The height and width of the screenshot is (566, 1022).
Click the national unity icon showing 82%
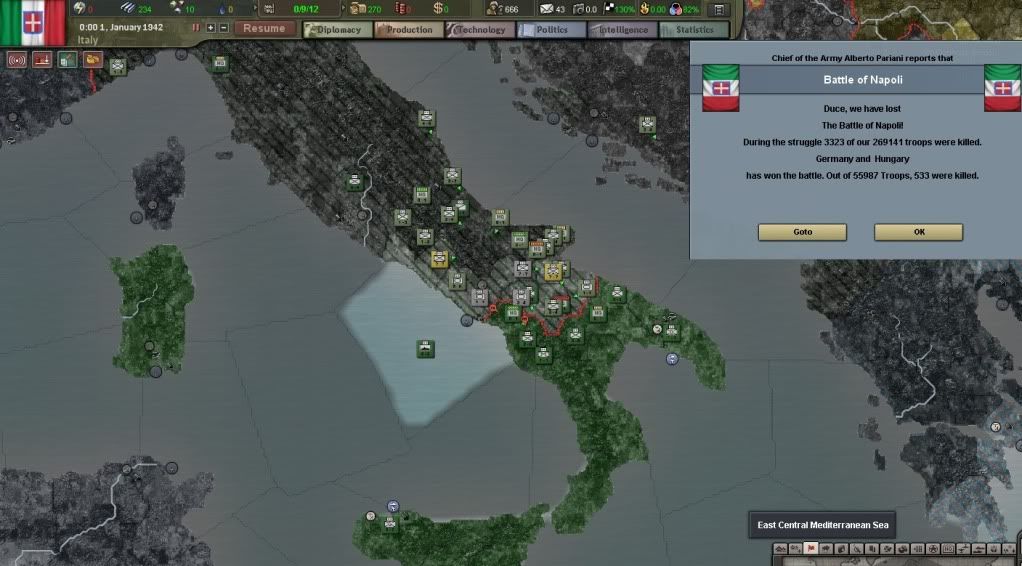677,9
